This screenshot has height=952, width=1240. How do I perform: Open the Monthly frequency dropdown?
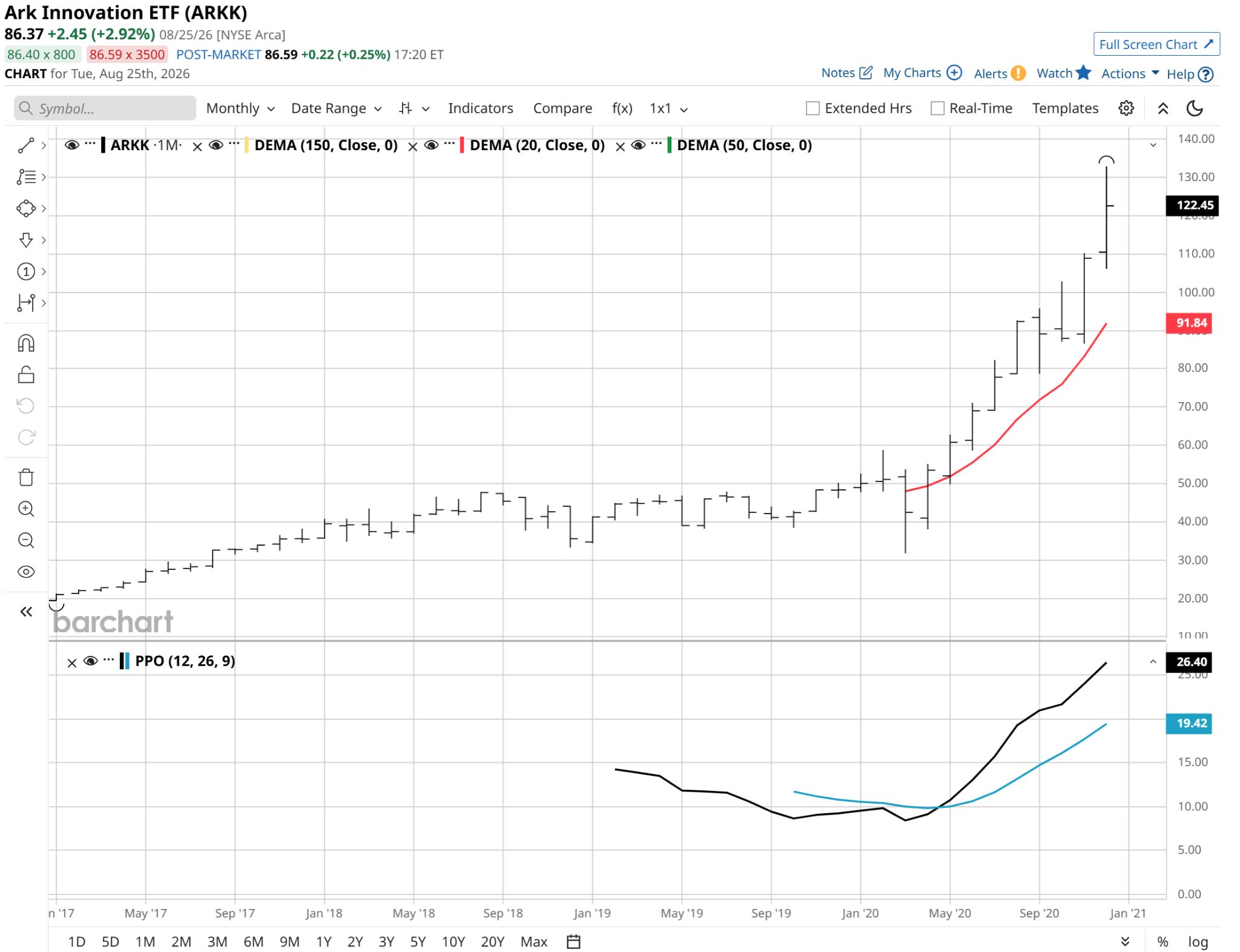pos(240,108)
